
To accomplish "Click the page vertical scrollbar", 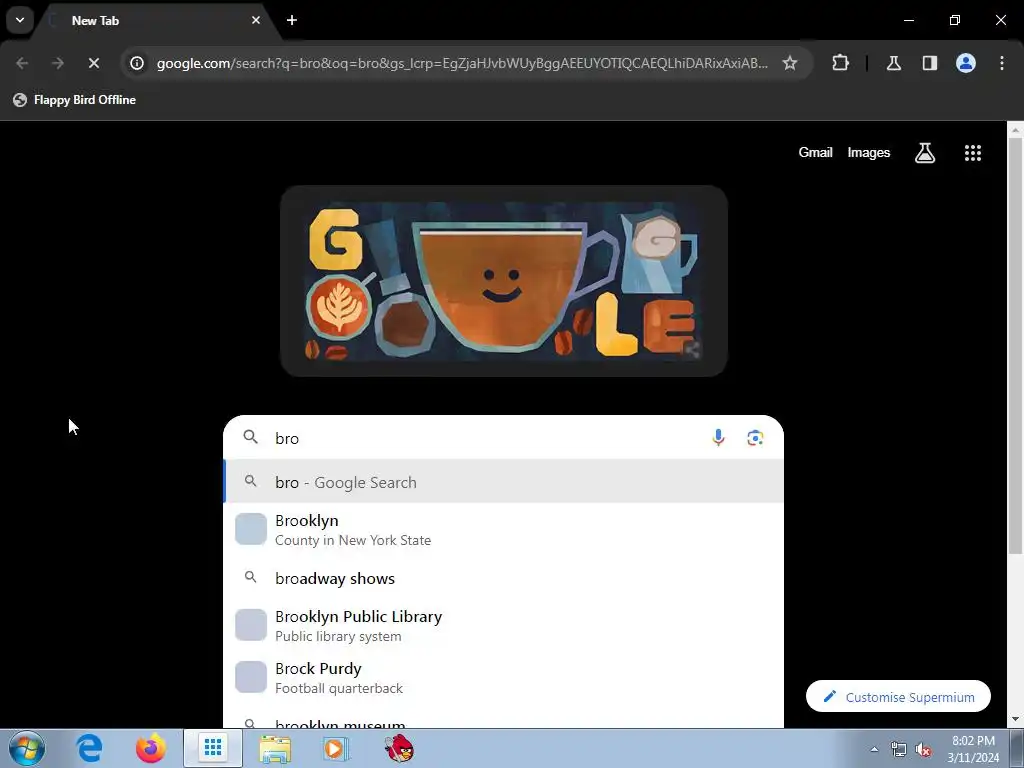I will click(1015, 346).
